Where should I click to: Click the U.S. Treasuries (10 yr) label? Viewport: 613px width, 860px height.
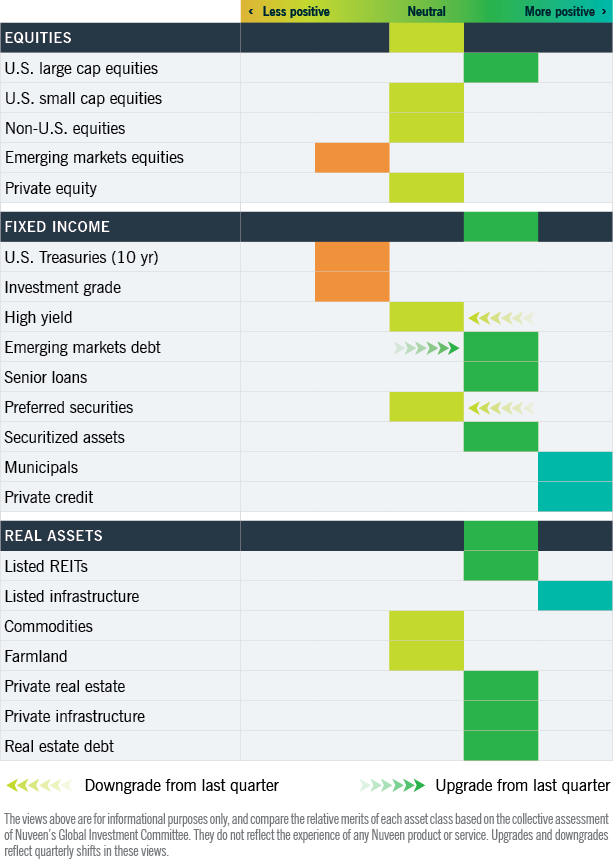pos(81,257)
